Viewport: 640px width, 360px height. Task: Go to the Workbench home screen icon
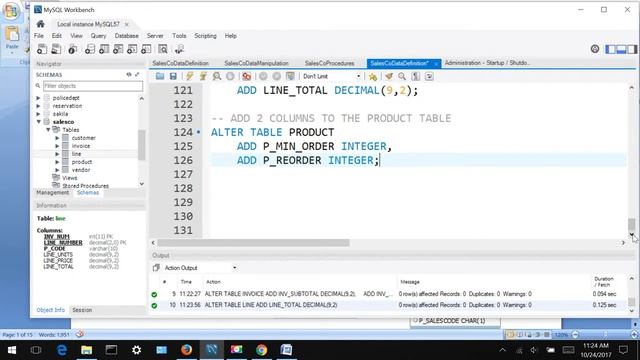40,24
